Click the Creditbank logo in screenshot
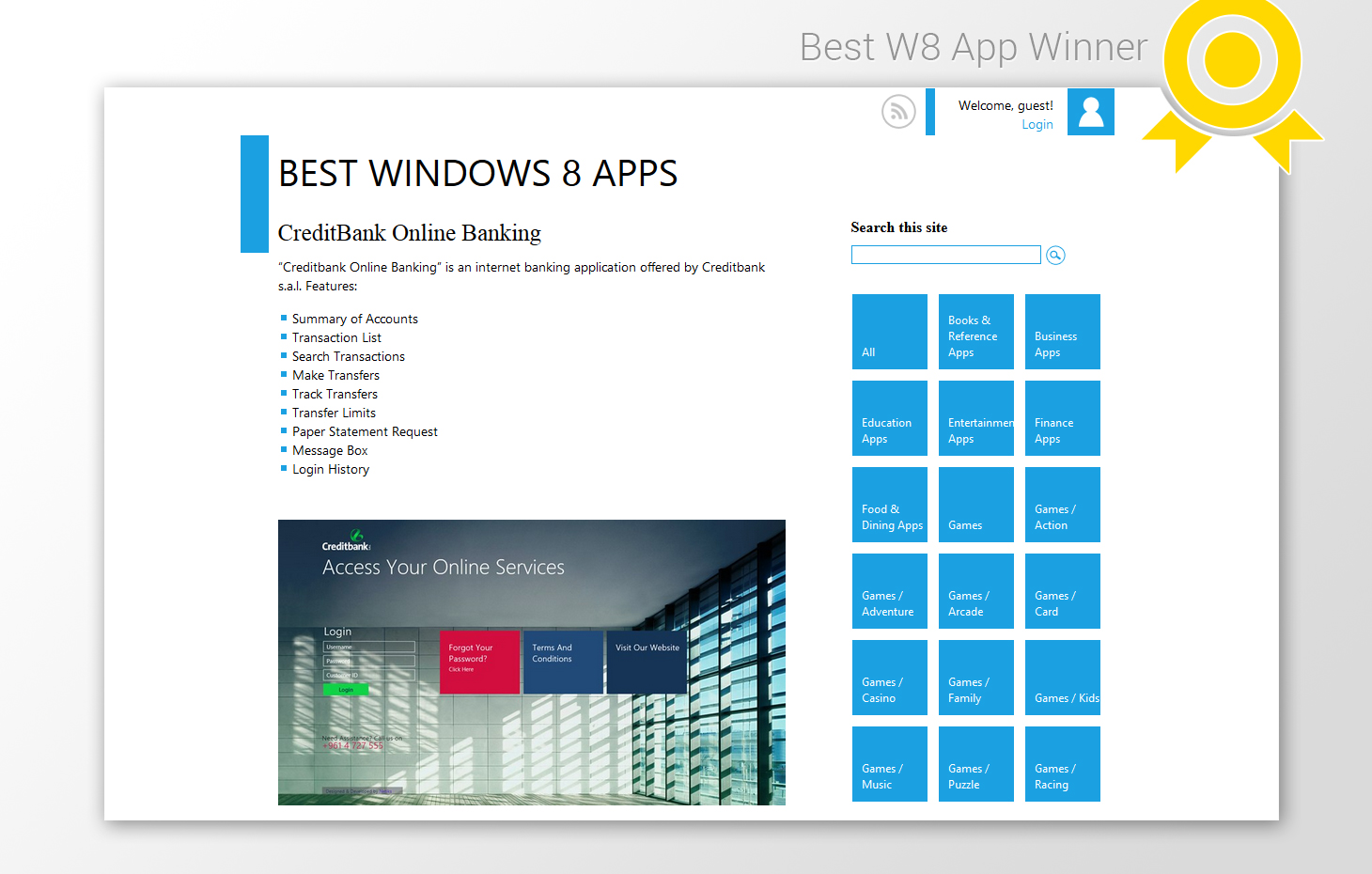 pyautogui.click(x=347, y=540)
